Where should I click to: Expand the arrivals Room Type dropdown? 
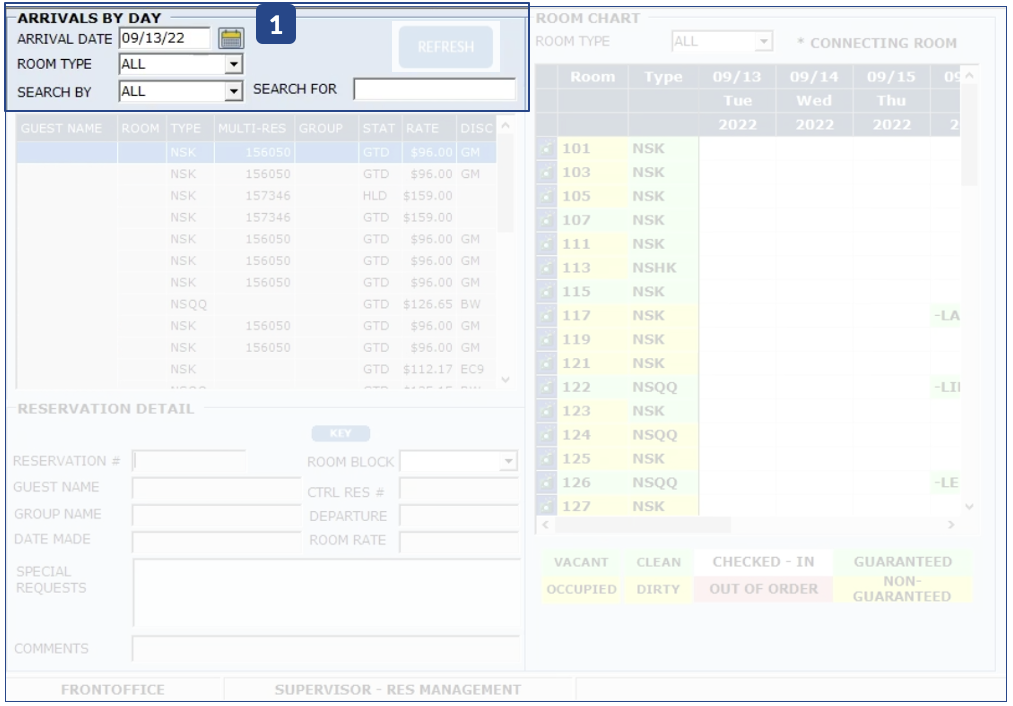[x=233, y=65]
